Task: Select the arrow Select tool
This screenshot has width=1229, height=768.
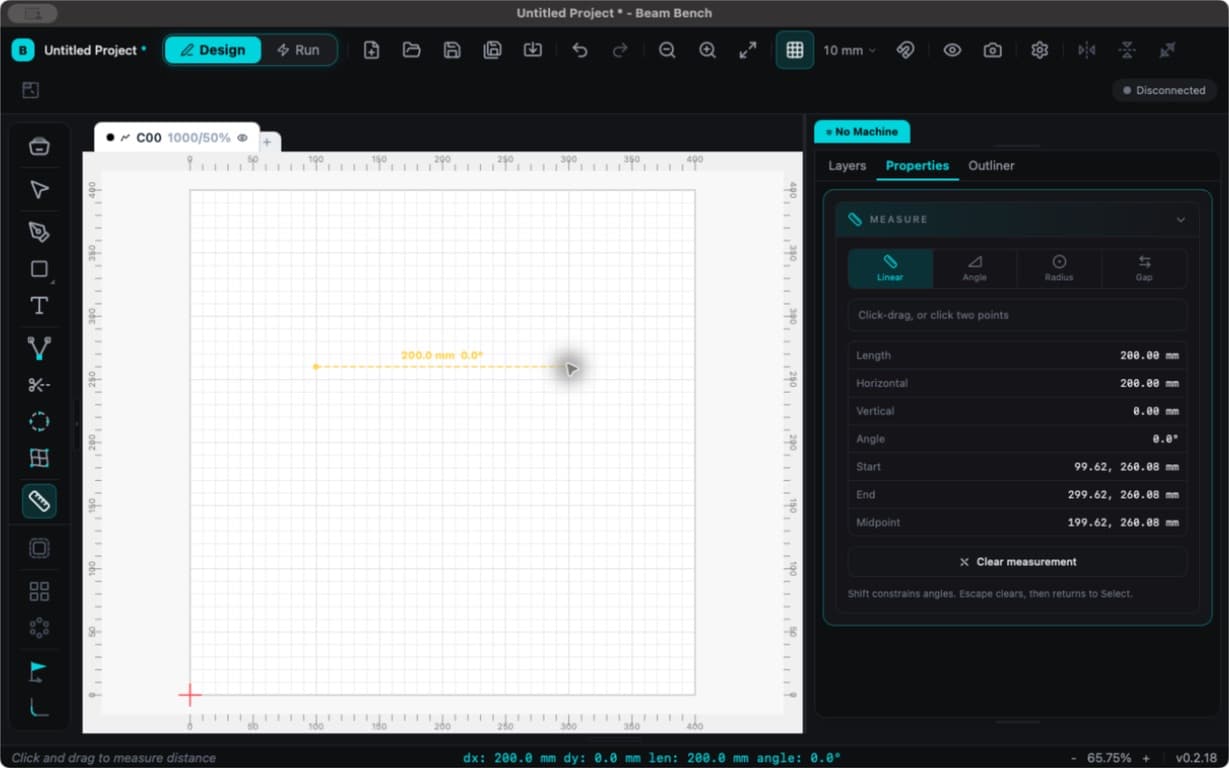Action: click(39, 190)
